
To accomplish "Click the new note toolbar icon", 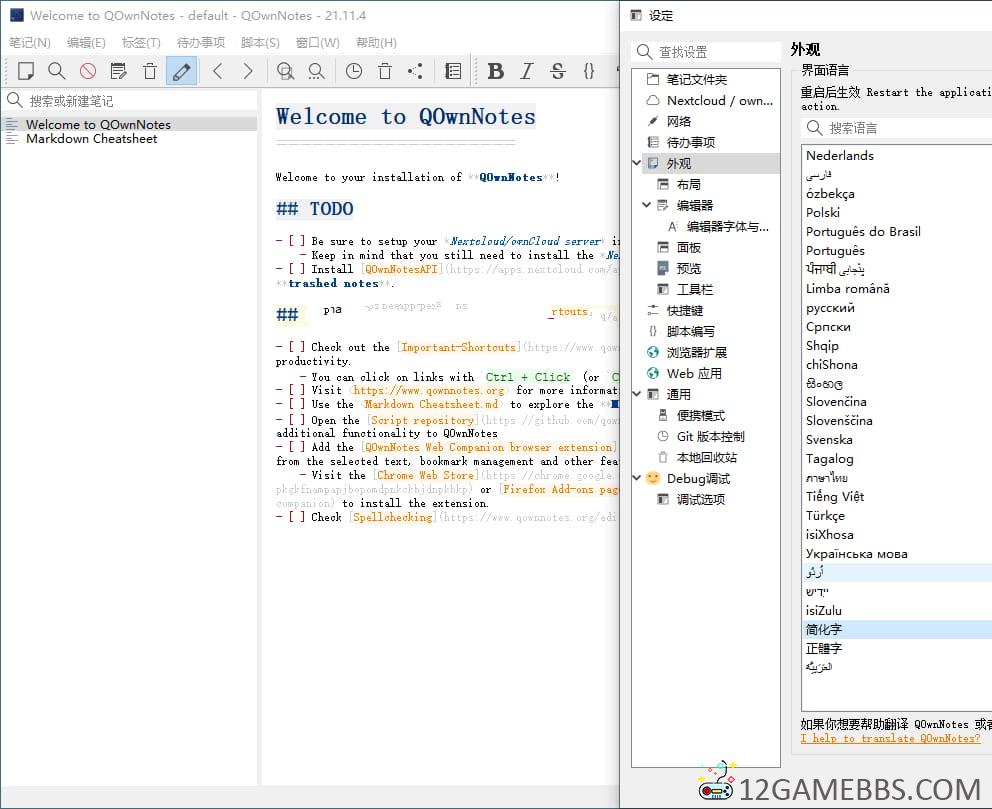I will click(26, 71).
